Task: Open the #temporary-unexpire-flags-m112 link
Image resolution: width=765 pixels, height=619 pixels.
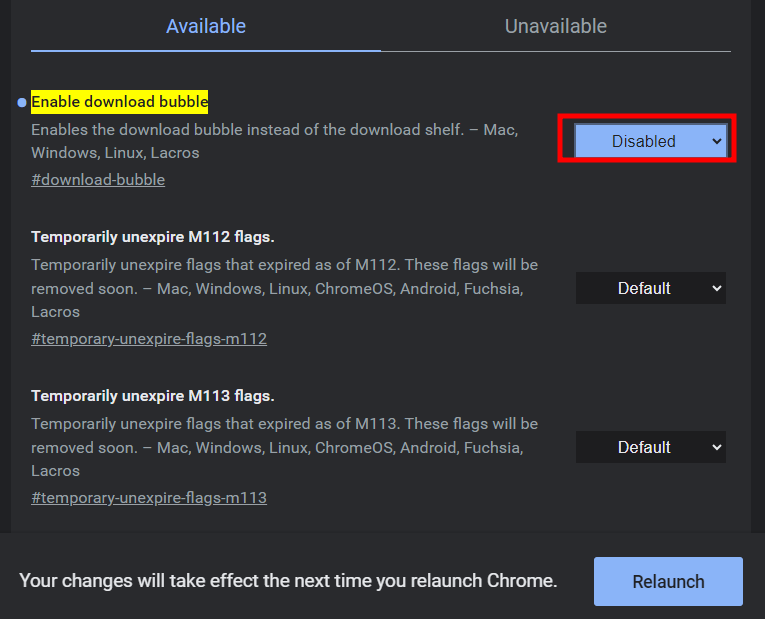Action: [x=149, y=339]
